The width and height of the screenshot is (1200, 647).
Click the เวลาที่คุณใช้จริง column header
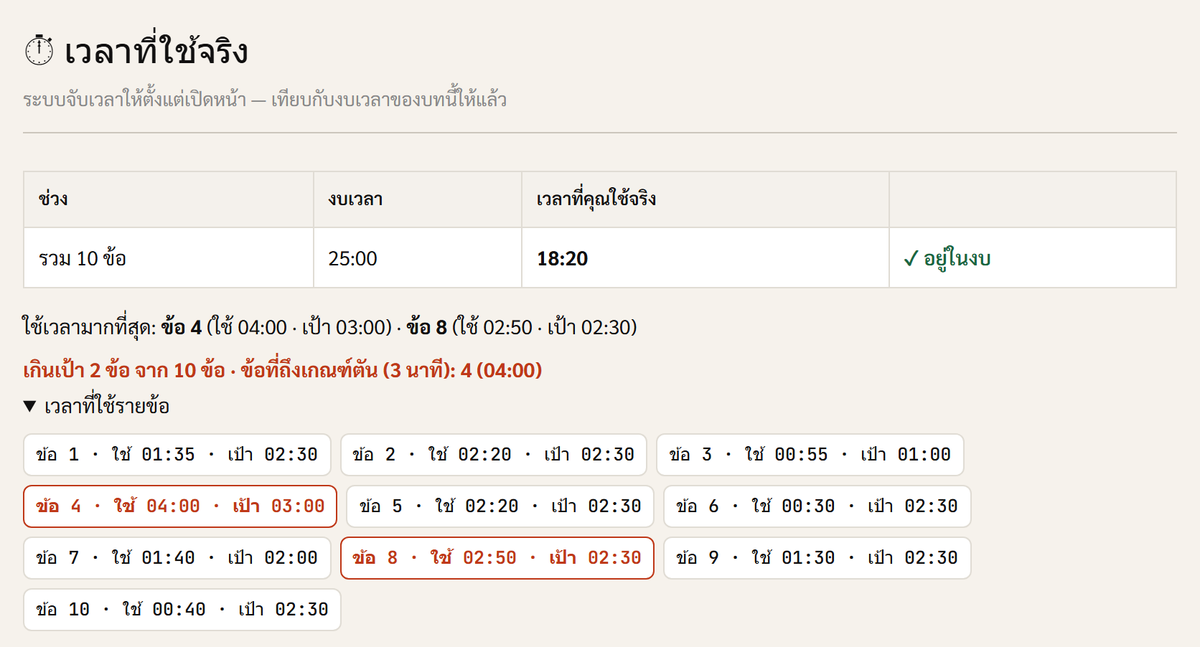(x=705, y=200)
